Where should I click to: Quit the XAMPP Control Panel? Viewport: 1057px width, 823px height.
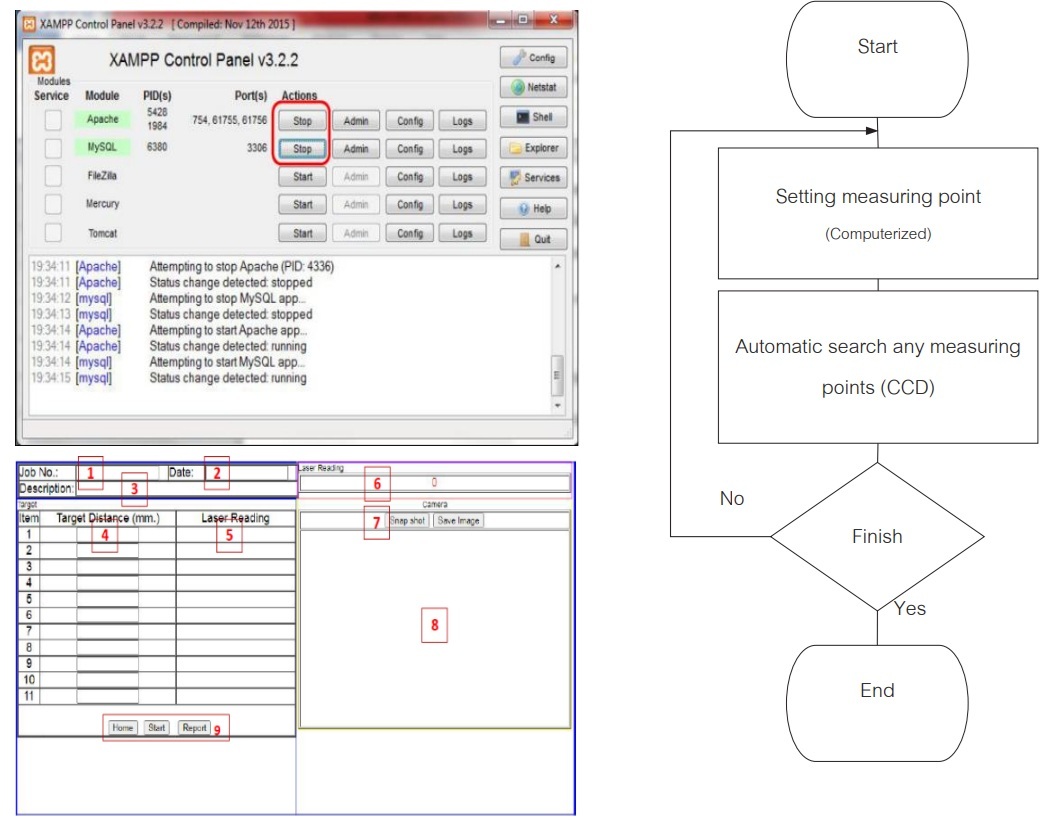point(533,239)
